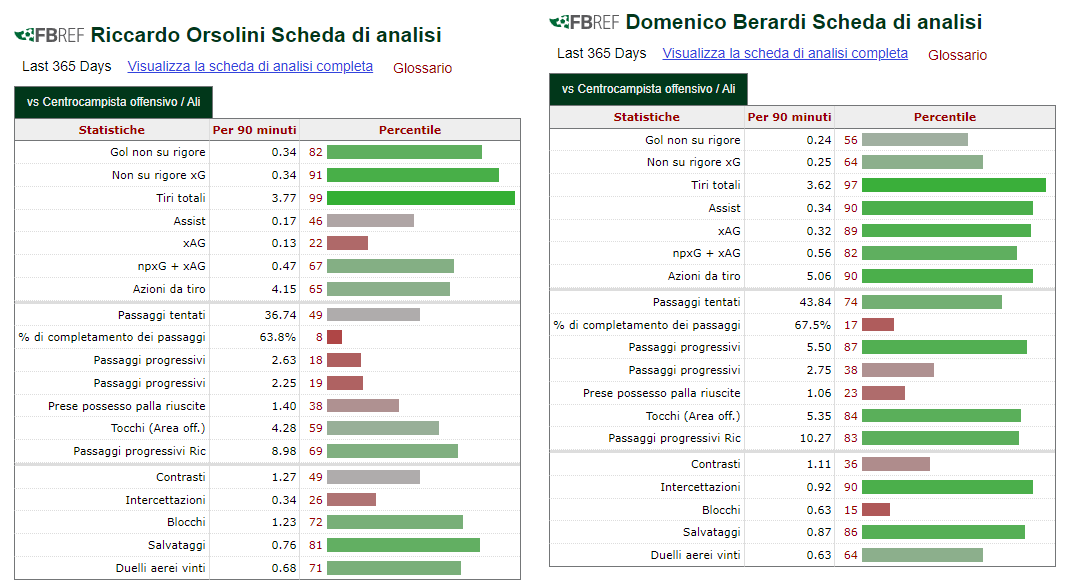Click the Per 90 minuti header in Orsolini's table

[255, 130]
